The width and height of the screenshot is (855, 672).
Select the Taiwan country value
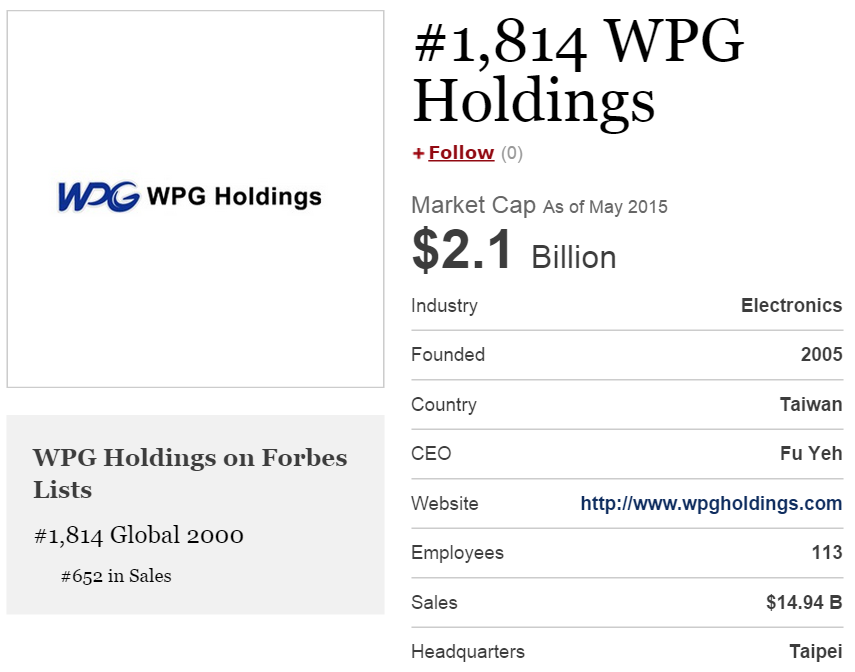(811, 405)
